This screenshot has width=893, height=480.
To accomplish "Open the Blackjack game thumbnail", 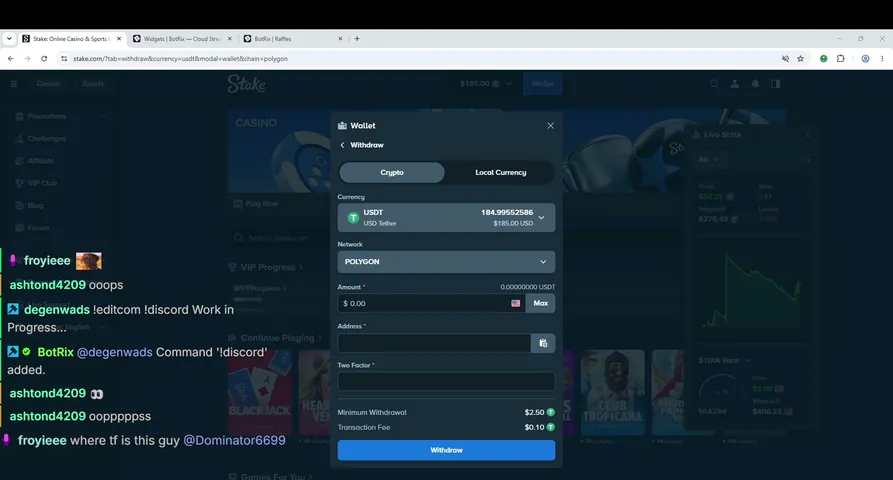I will [x=260, y=392].
